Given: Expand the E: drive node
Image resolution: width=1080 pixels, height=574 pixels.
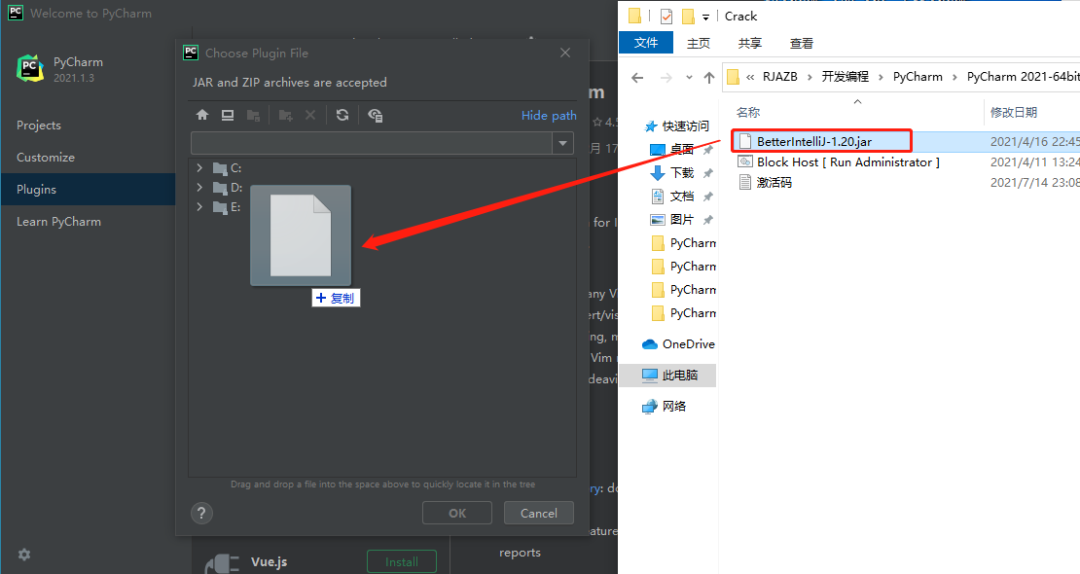Looking at the screenshot, I should [x=200, y=207].
